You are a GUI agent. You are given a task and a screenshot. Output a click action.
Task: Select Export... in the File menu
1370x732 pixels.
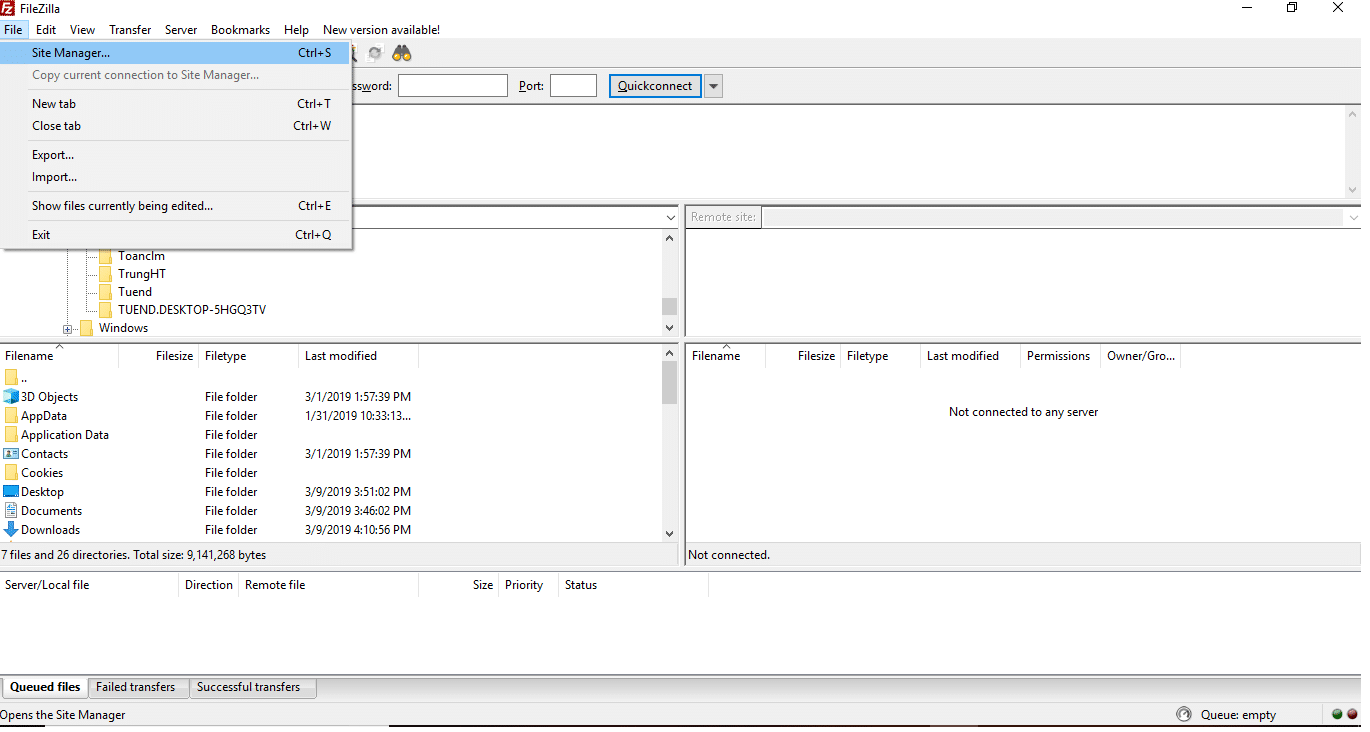click(x=175, y=155)
